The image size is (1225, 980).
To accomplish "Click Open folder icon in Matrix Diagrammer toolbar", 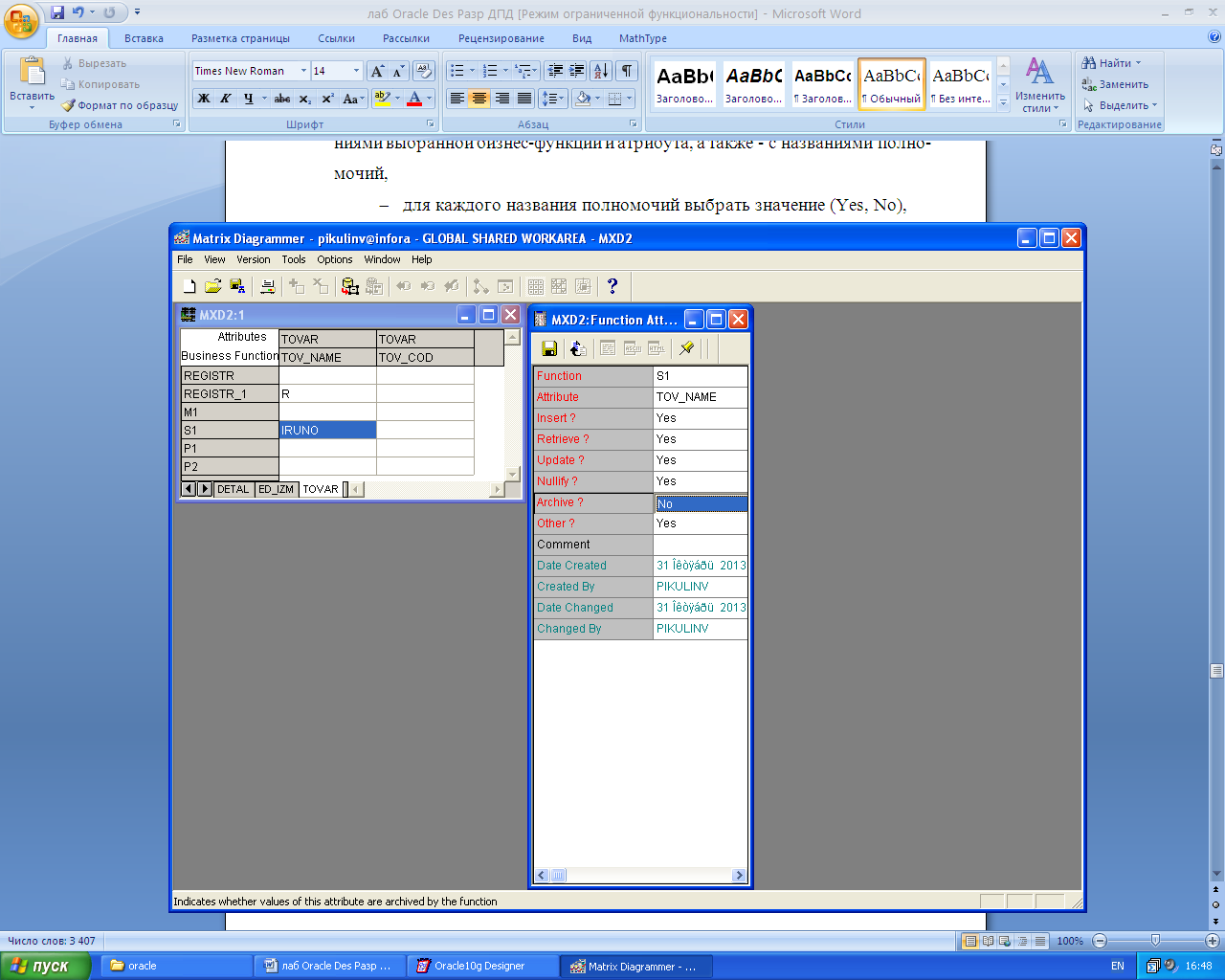I will (x=212, y=285).
